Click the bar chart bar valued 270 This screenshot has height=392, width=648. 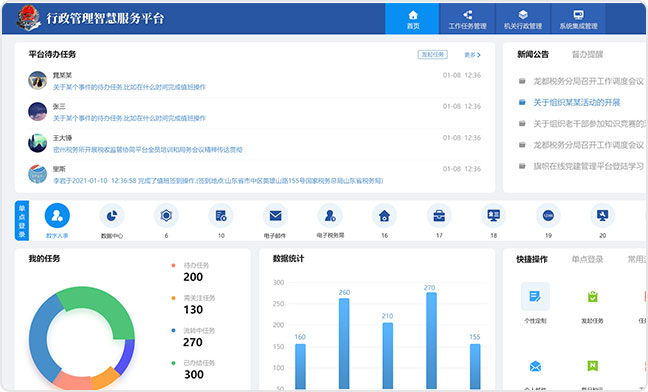[x=431, y=341]
